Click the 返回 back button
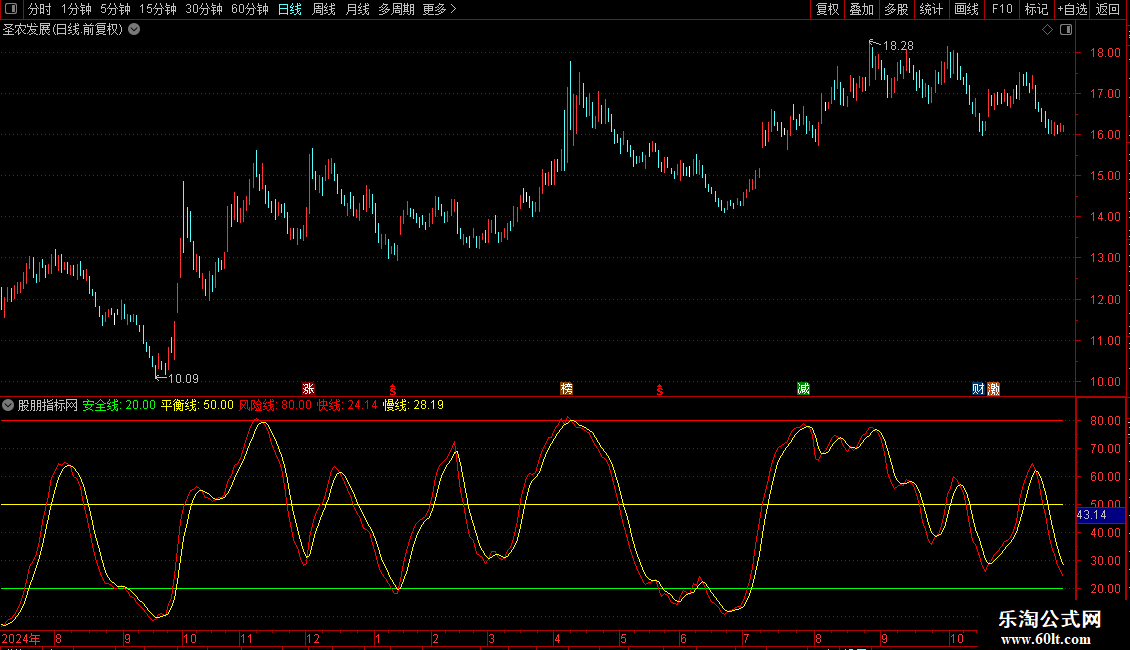 (x=1108, y=9)
